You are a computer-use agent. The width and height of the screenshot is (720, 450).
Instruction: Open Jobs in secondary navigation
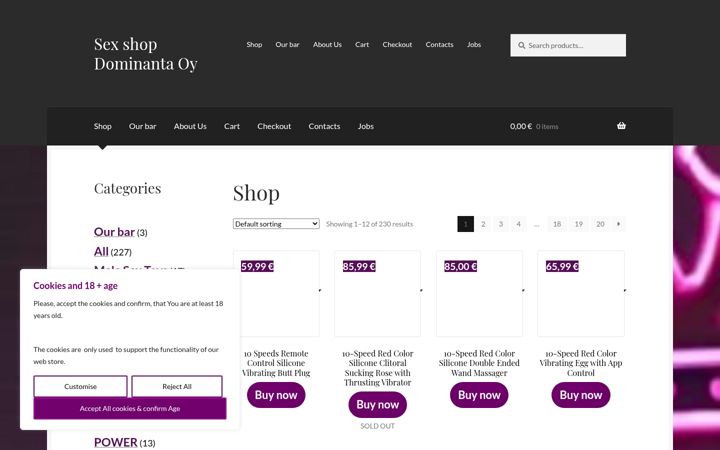(366, 126)
